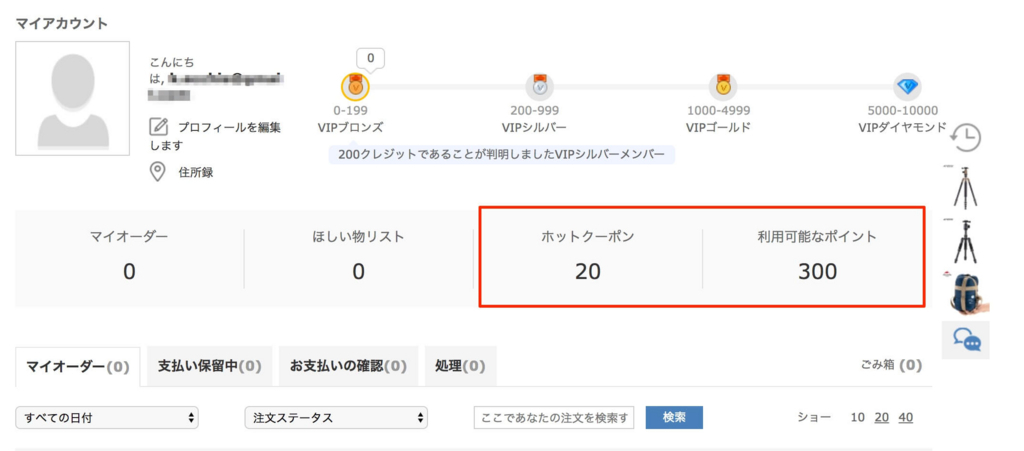Open the 処理 tab
Image resolution: width=1024 pixels, height=451 pixels.
[460, 367]
